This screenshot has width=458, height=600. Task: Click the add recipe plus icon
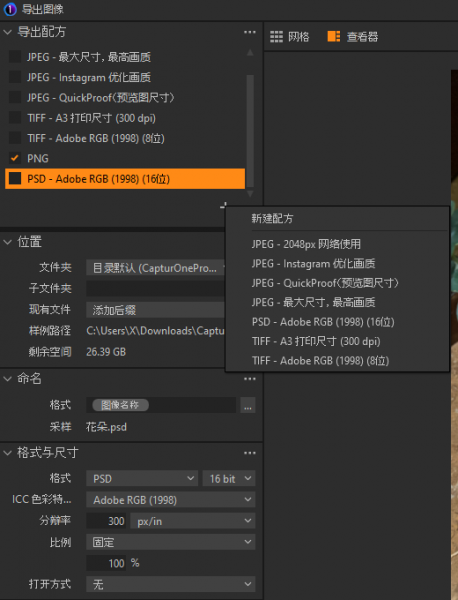click(223, 206)
